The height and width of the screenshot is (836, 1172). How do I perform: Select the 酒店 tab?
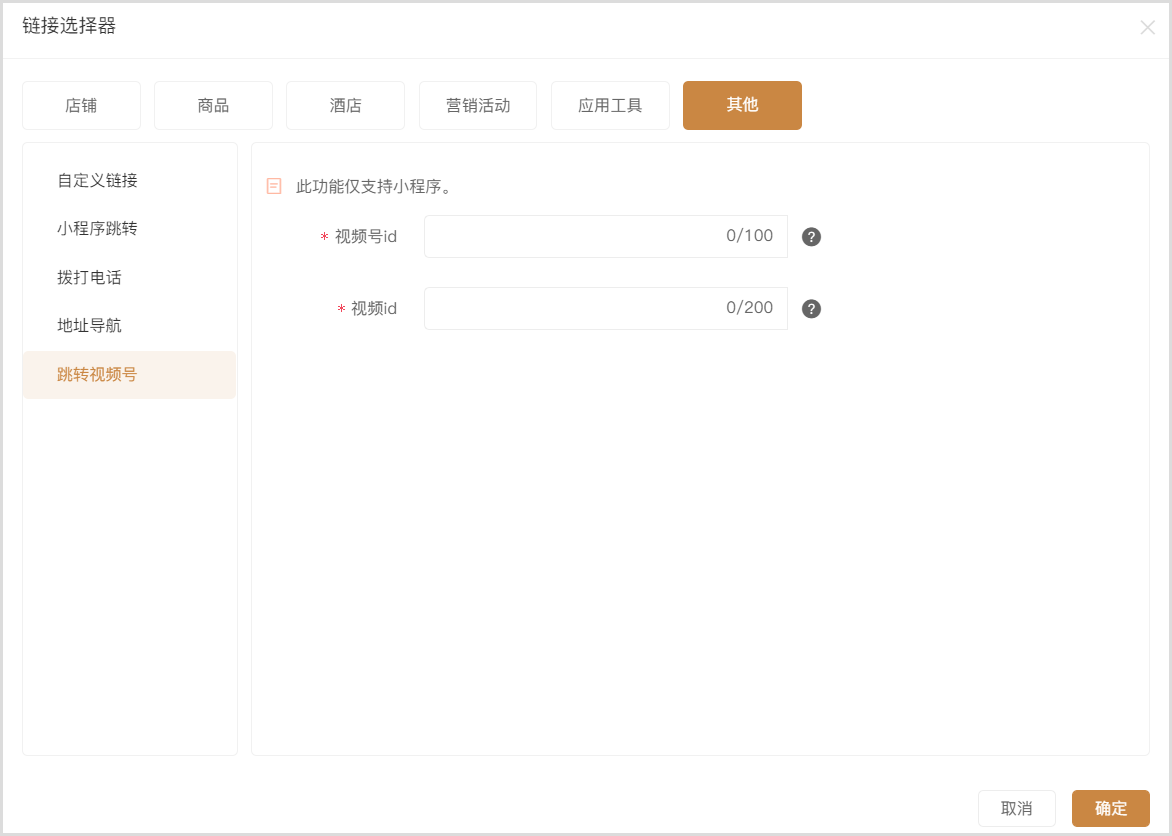[x=345, y=106]
